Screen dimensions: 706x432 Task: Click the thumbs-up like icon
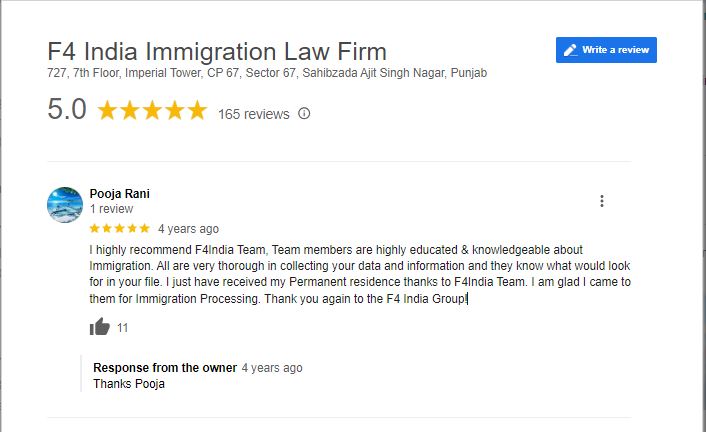pyautogui.click(x=100, y=327)
